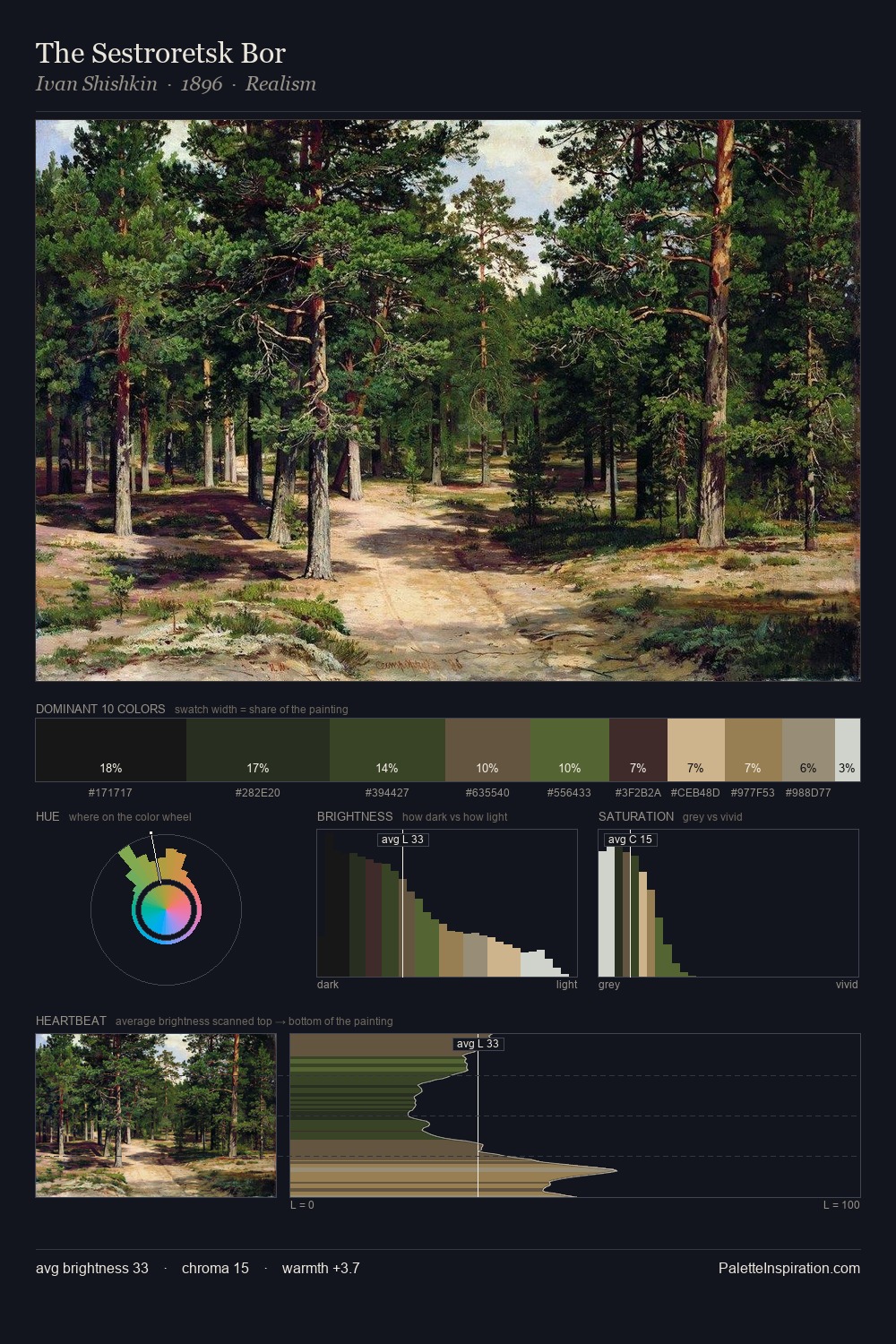Select the dark green swatch labeled 17%
The image size is (896, 1344).
click(258, 750)
